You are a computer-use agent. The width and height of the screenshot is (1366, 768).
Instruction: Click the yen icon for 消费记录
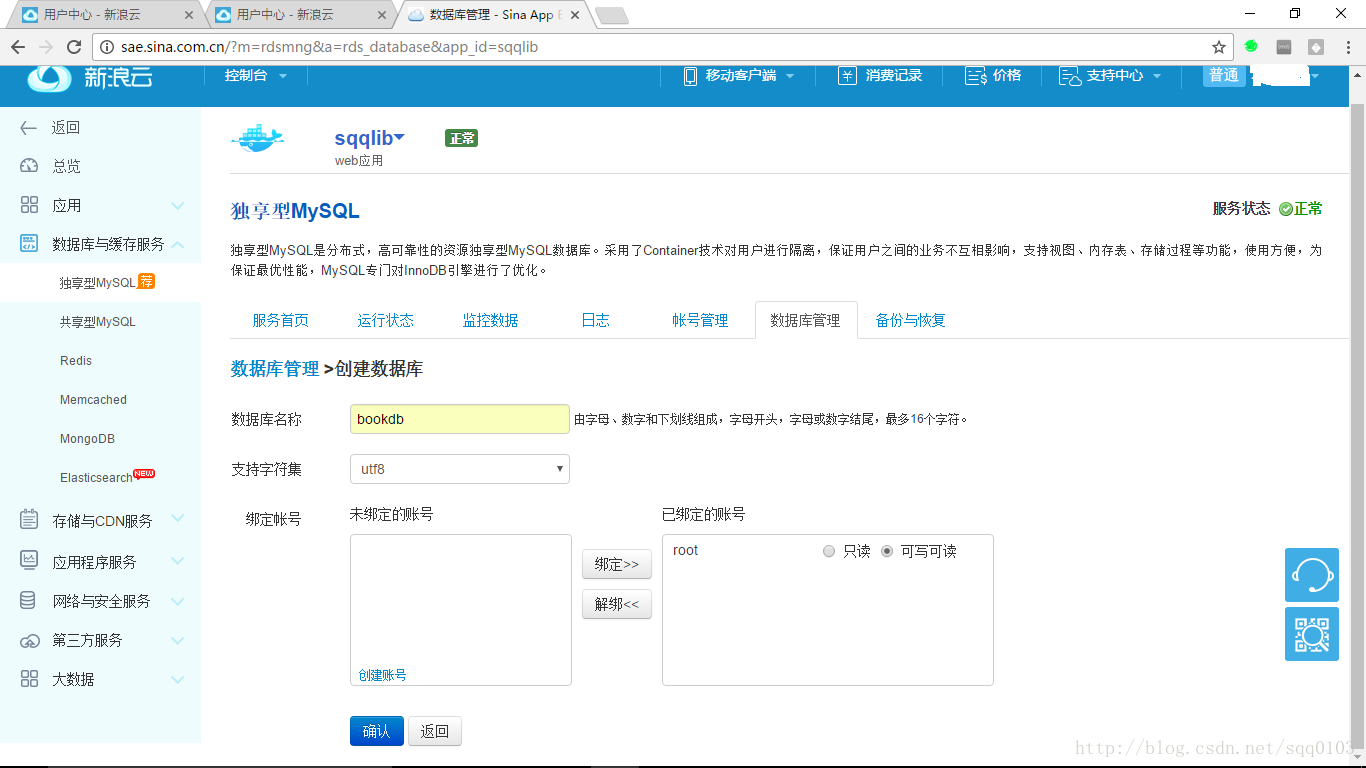pos(847,76)
